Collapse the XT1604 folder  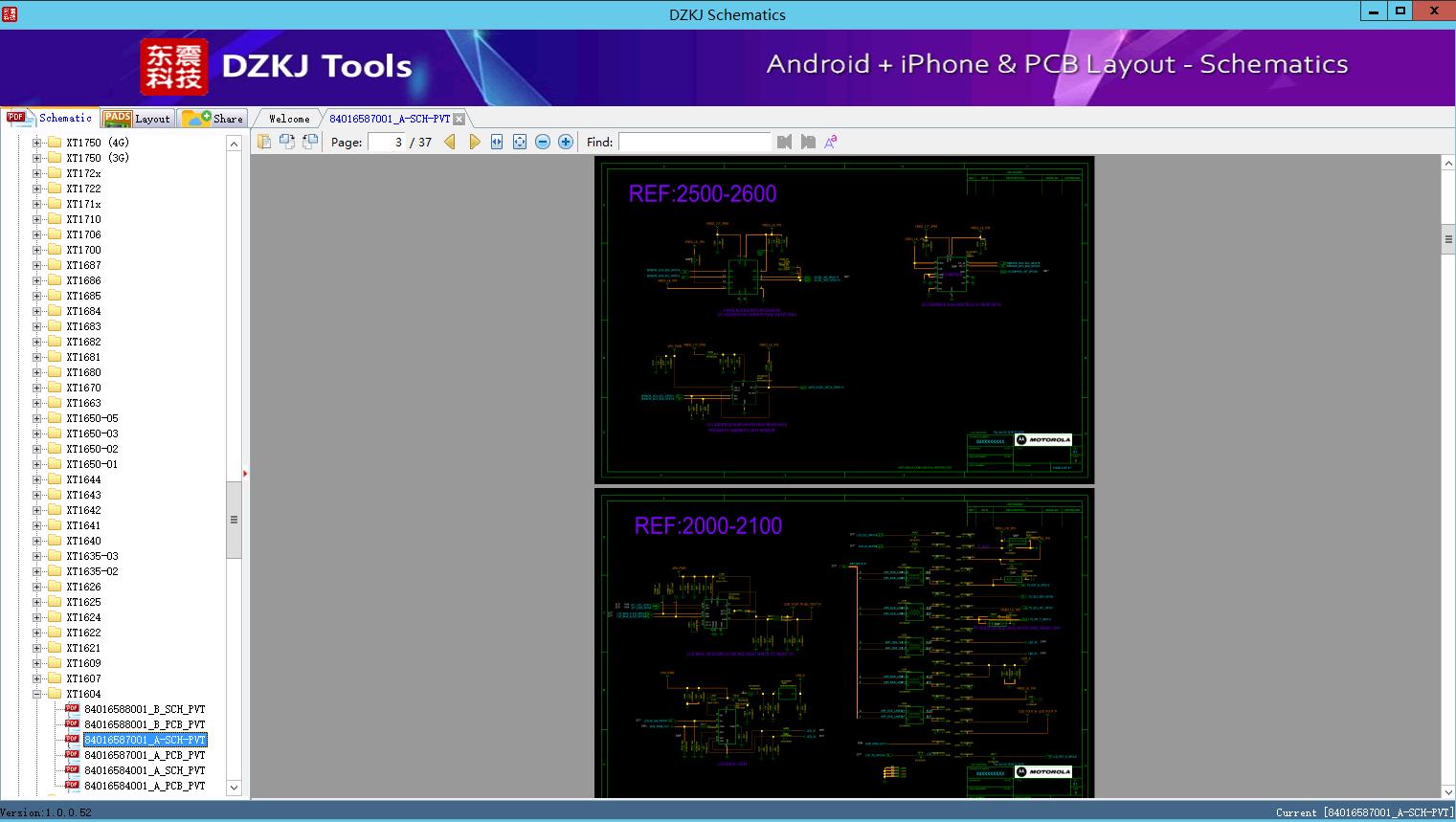(x=37, y=694)
